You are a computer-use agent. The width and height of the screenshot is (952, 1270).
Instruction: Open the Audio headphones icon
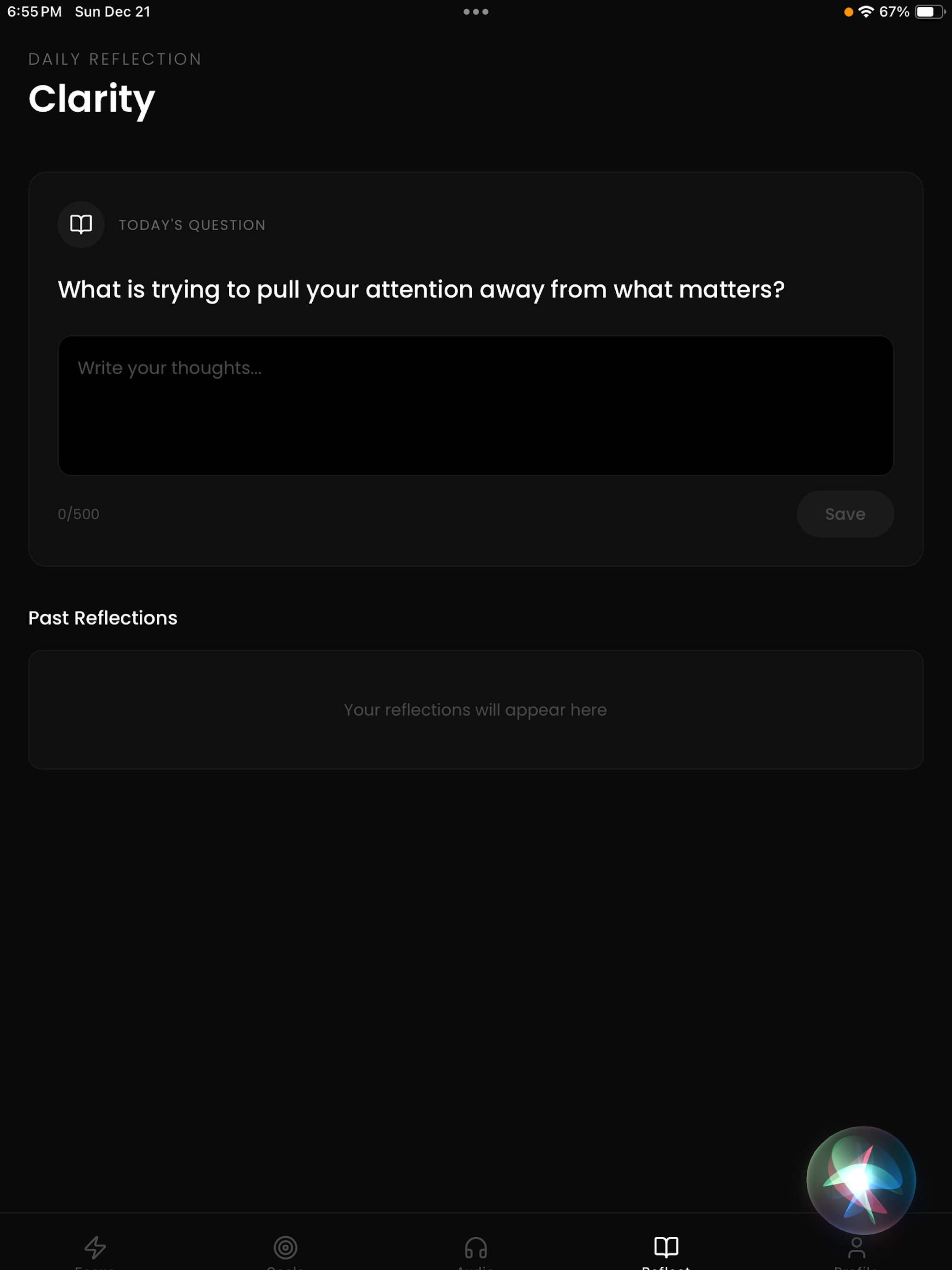[476, 1247]
